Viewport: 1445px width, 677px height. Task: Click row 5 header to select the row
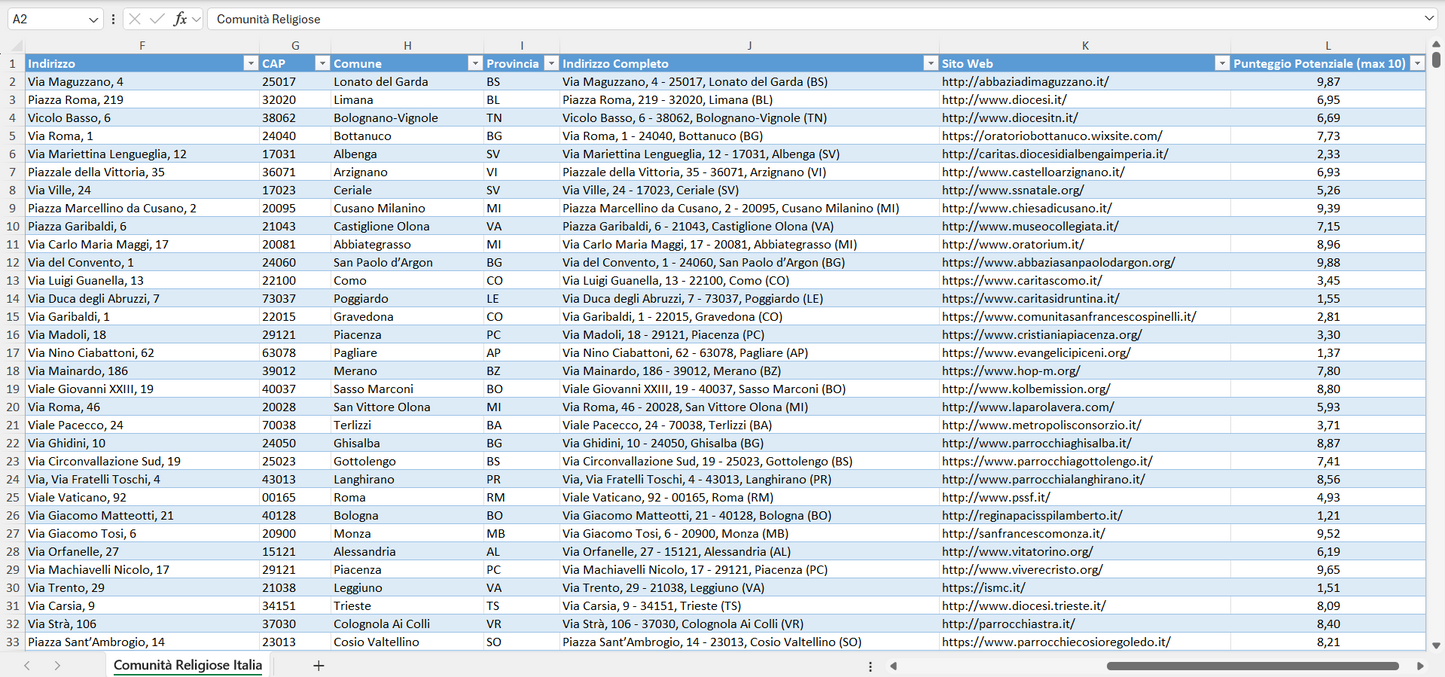pos(14,135)
